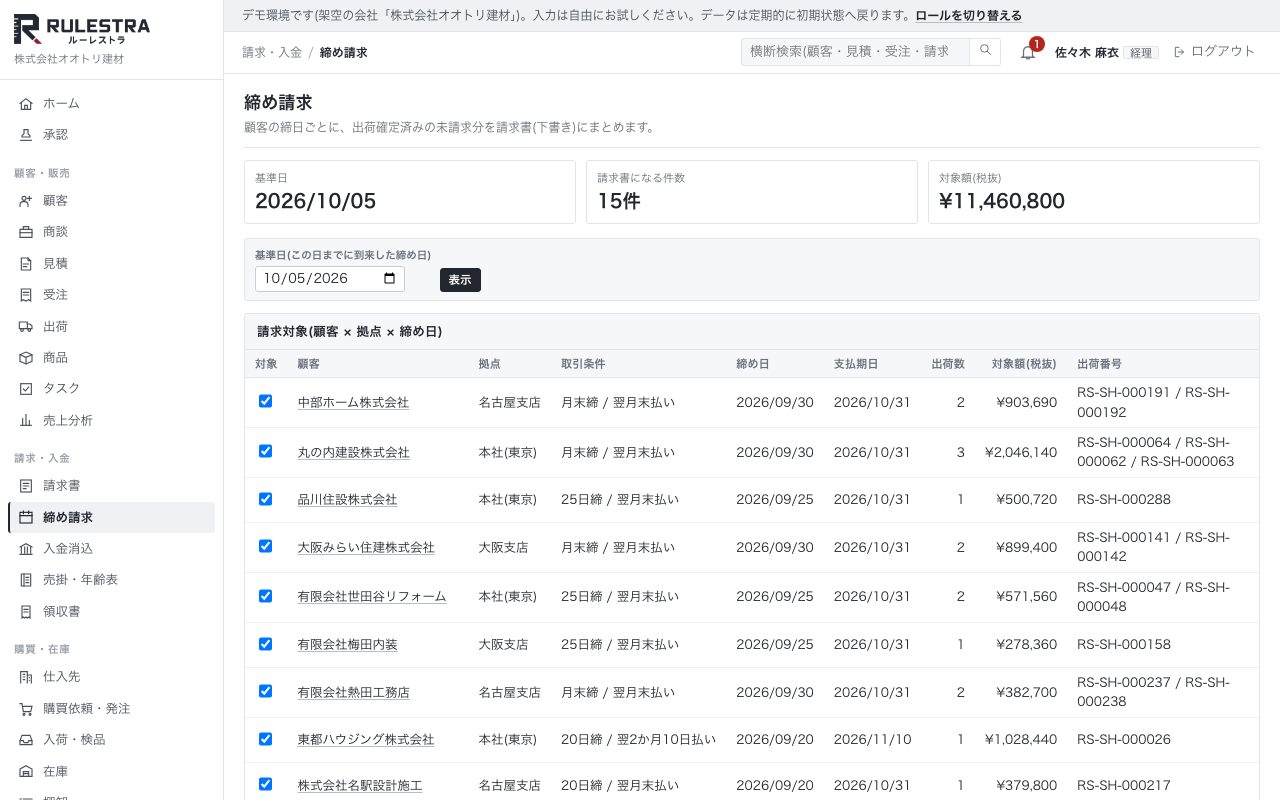Screen dimensions: 1280x800
Task: Click the ログアウト link
Action: coord(1214,52)
